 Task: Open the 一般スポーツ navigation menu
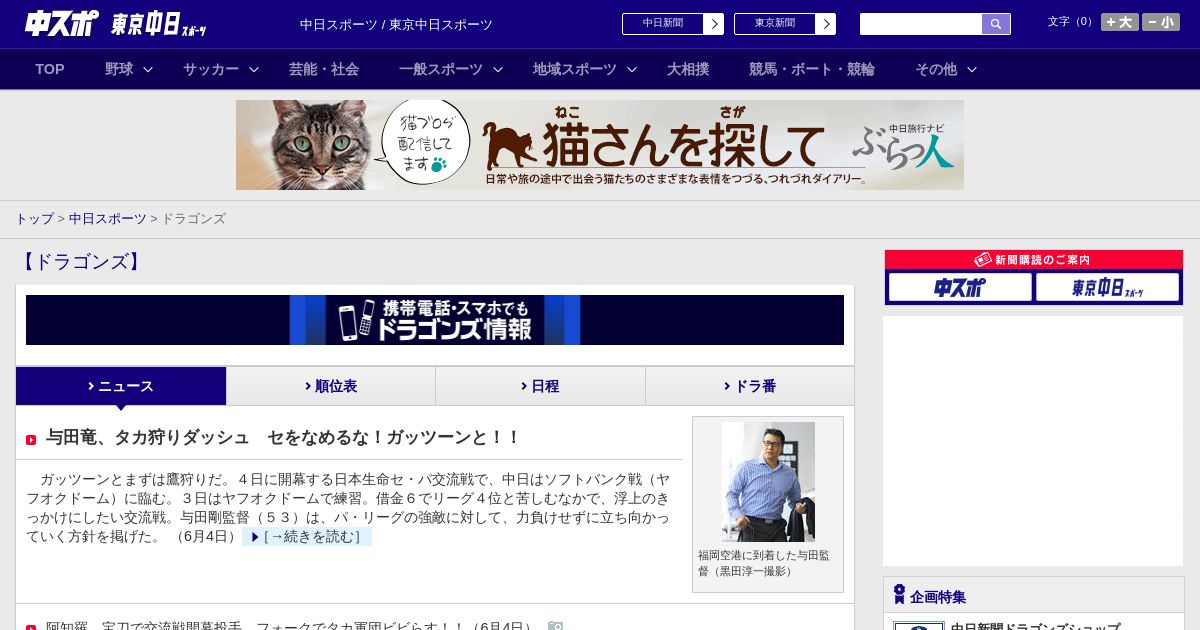(441, 69)
